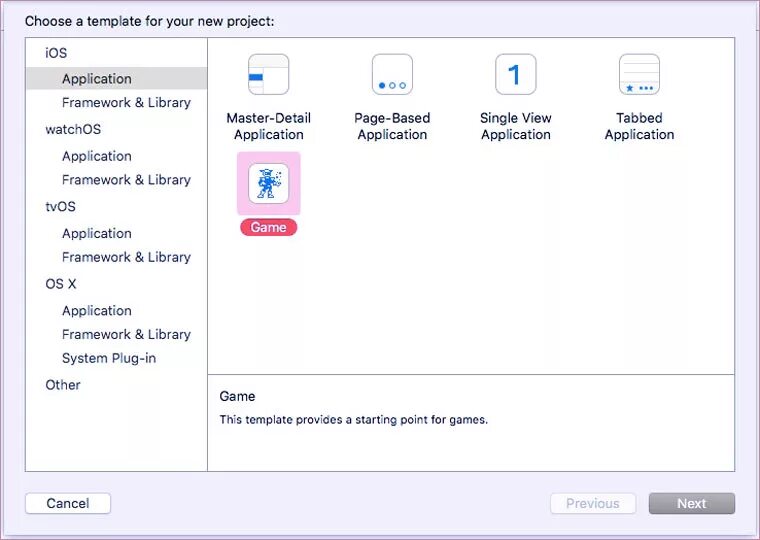Click the iOS section header
The width and height of the screenshot is (760, 540).
56,53
